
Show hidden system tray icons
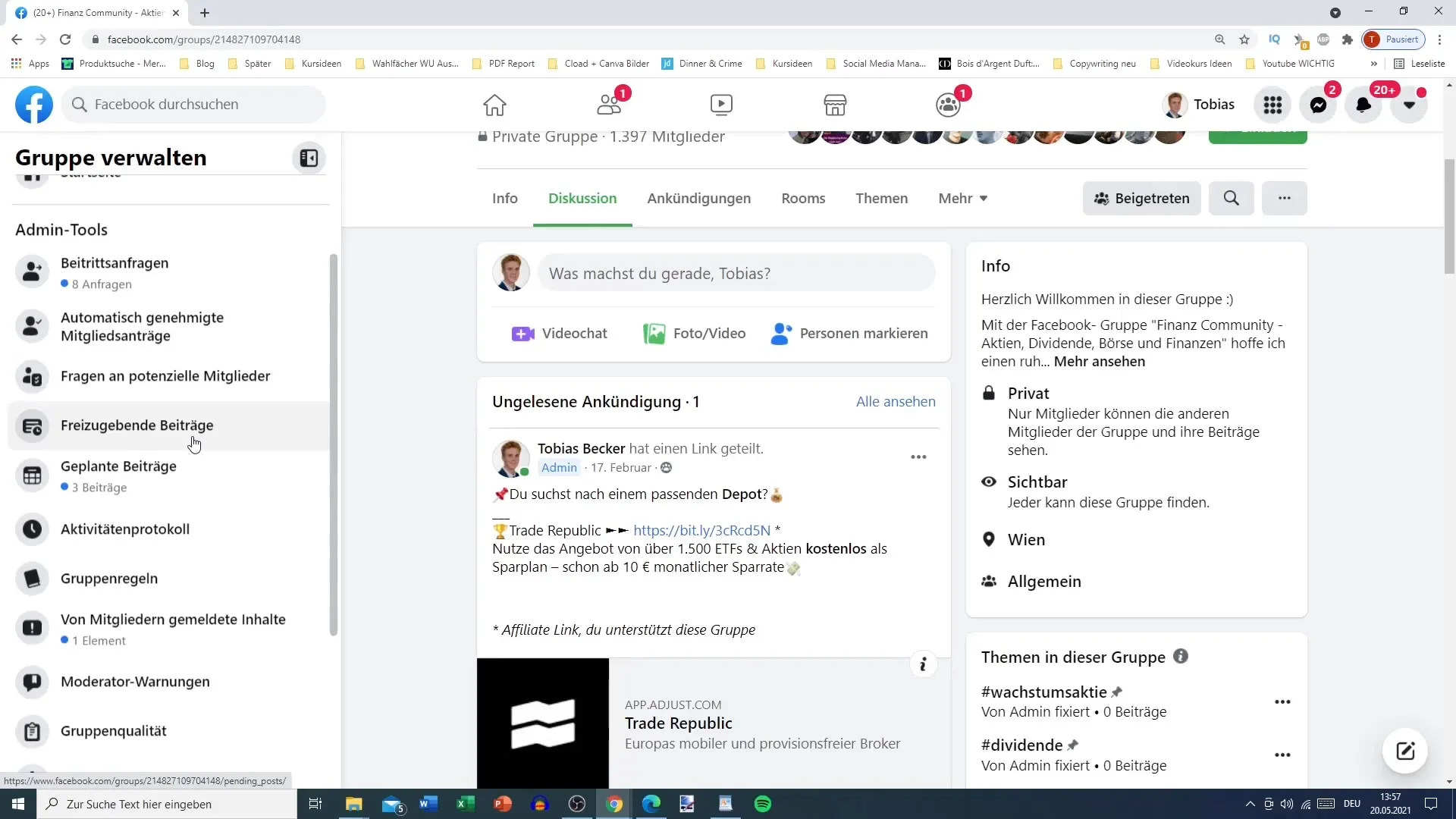[1250, 804]
